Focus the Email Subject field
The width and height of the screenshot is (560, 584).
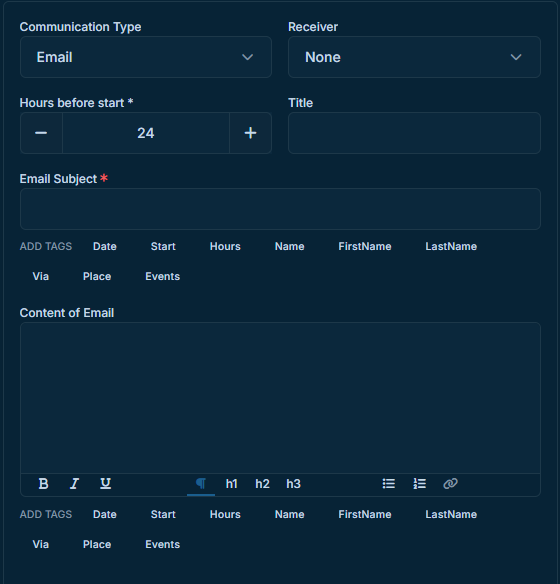[280, 209]
